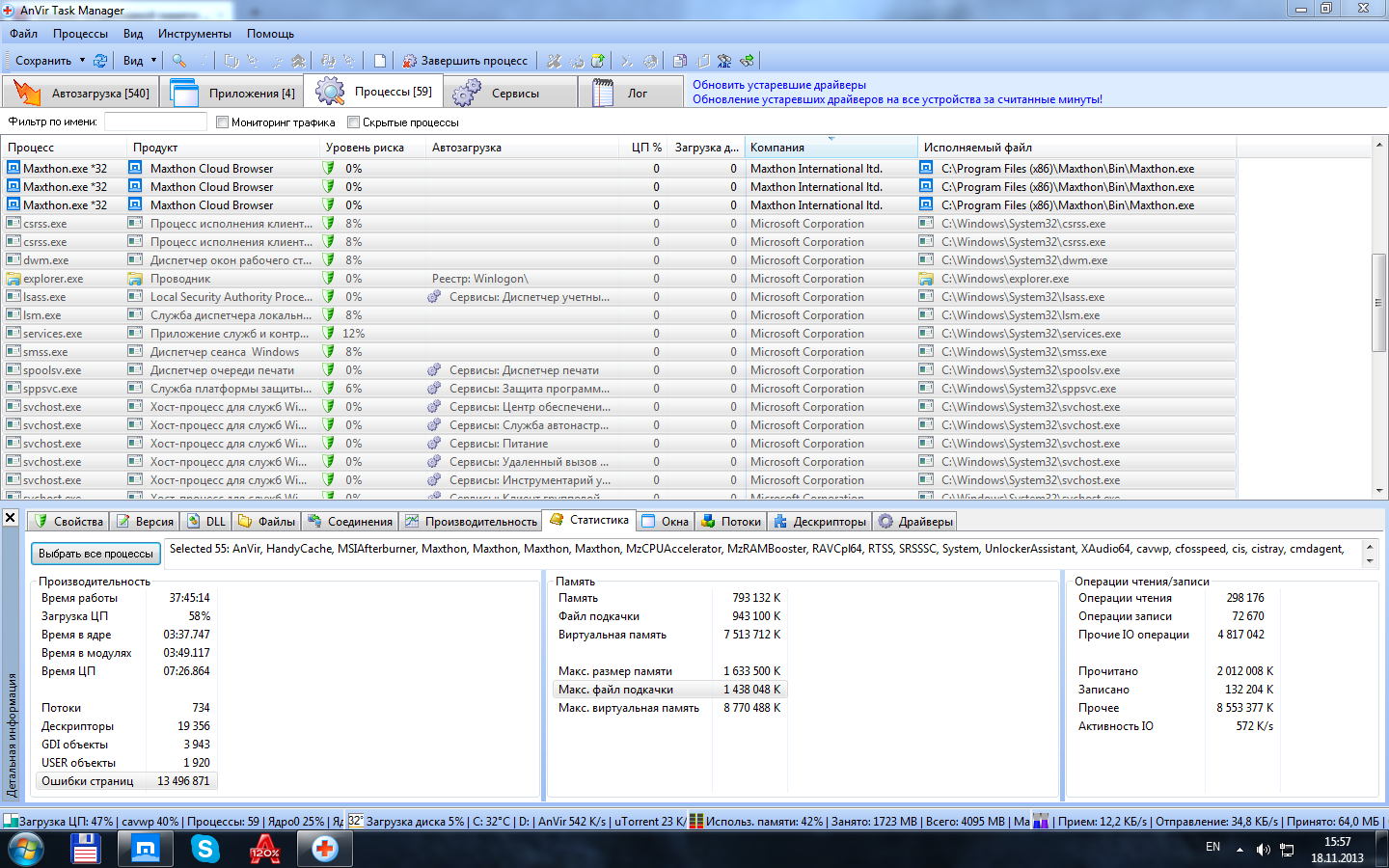Click the Макс. файл подкачки statistics row
Screen dimensions: 1389x868
tap(670, 690)
